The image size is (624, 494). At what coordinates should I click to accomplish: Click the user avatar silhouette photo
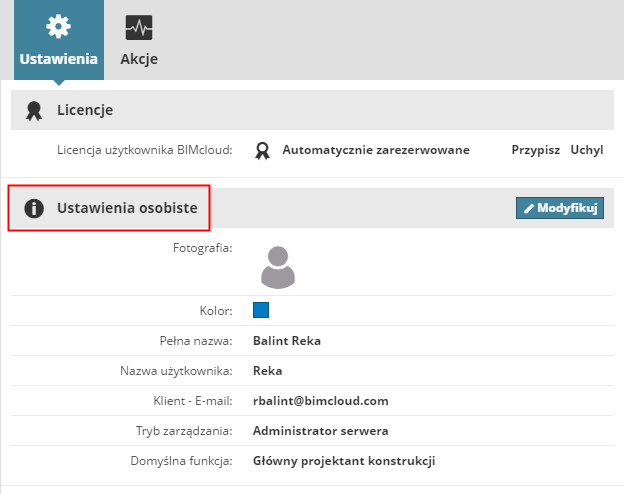(x=277, y=265)
